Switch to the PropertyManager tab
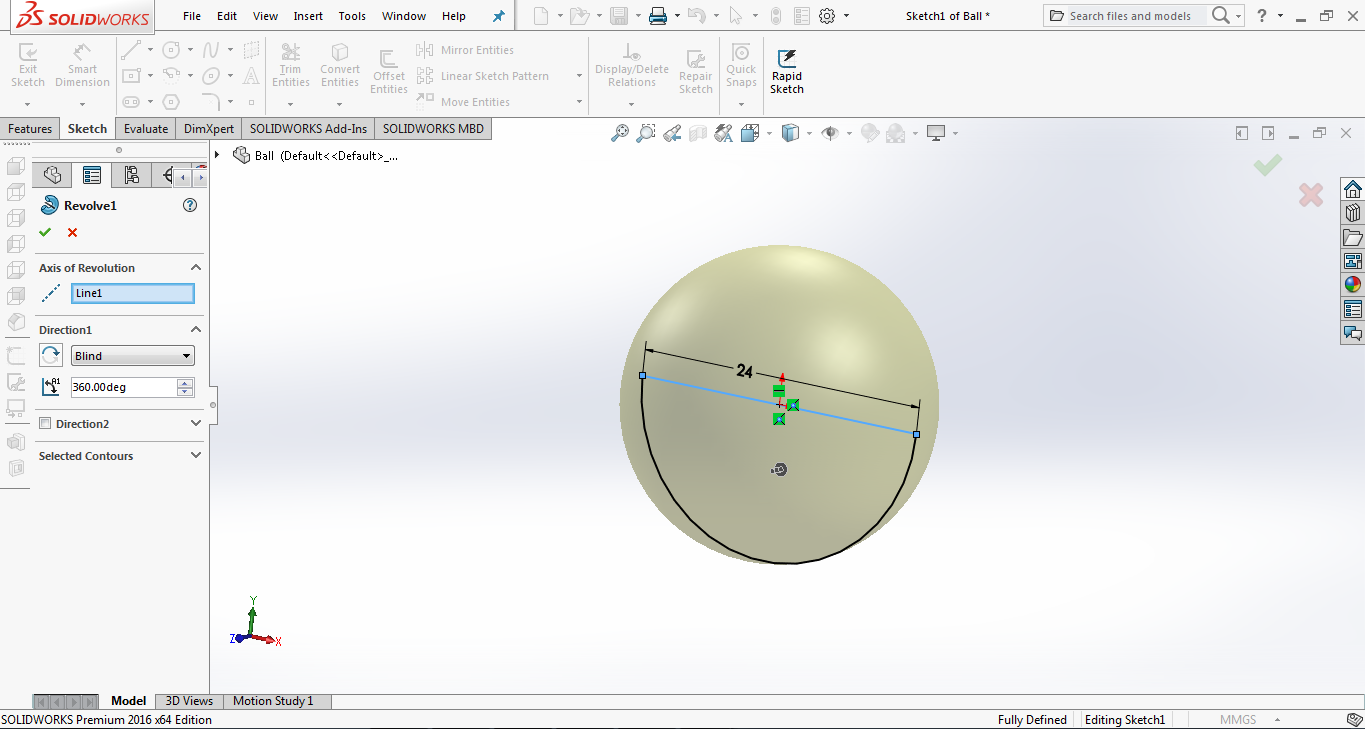 pos(92,176)
